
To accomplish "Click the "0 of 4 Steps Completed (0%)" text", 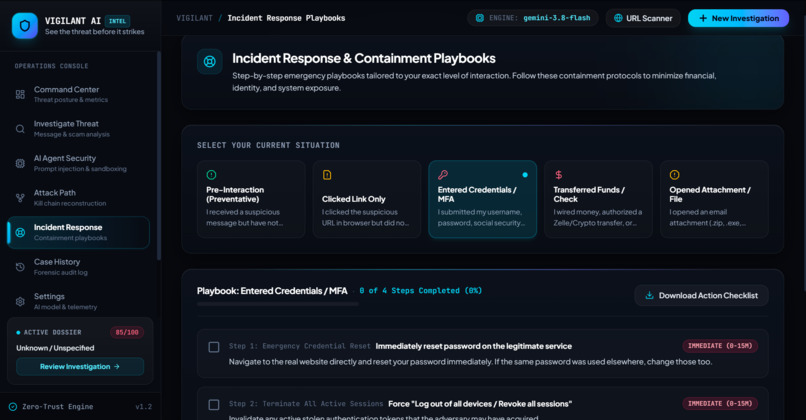I will point(420,291).
